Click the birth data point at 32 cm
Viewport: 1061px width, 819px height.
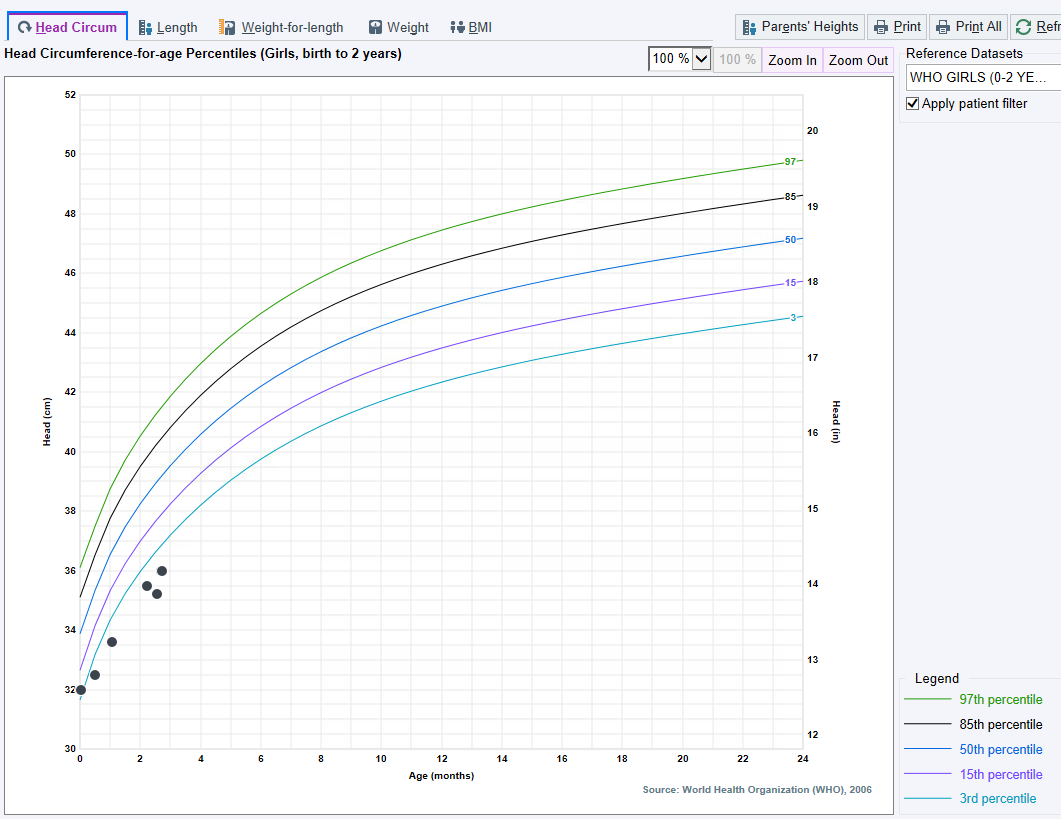(81, 690)
